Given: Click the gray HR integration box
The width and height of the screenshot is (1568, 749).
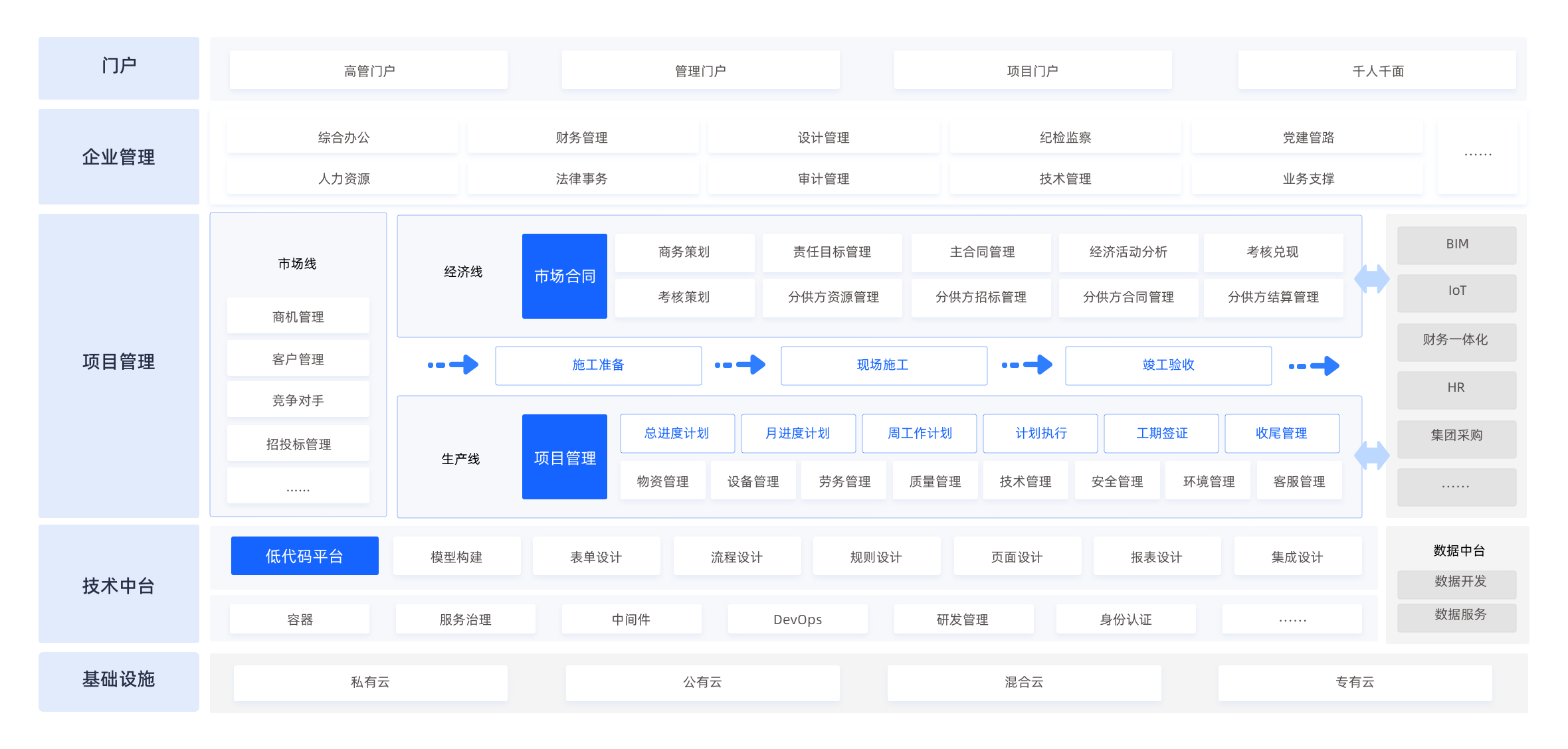Looking at the screenshot, I should click(x=1457, y=389).
